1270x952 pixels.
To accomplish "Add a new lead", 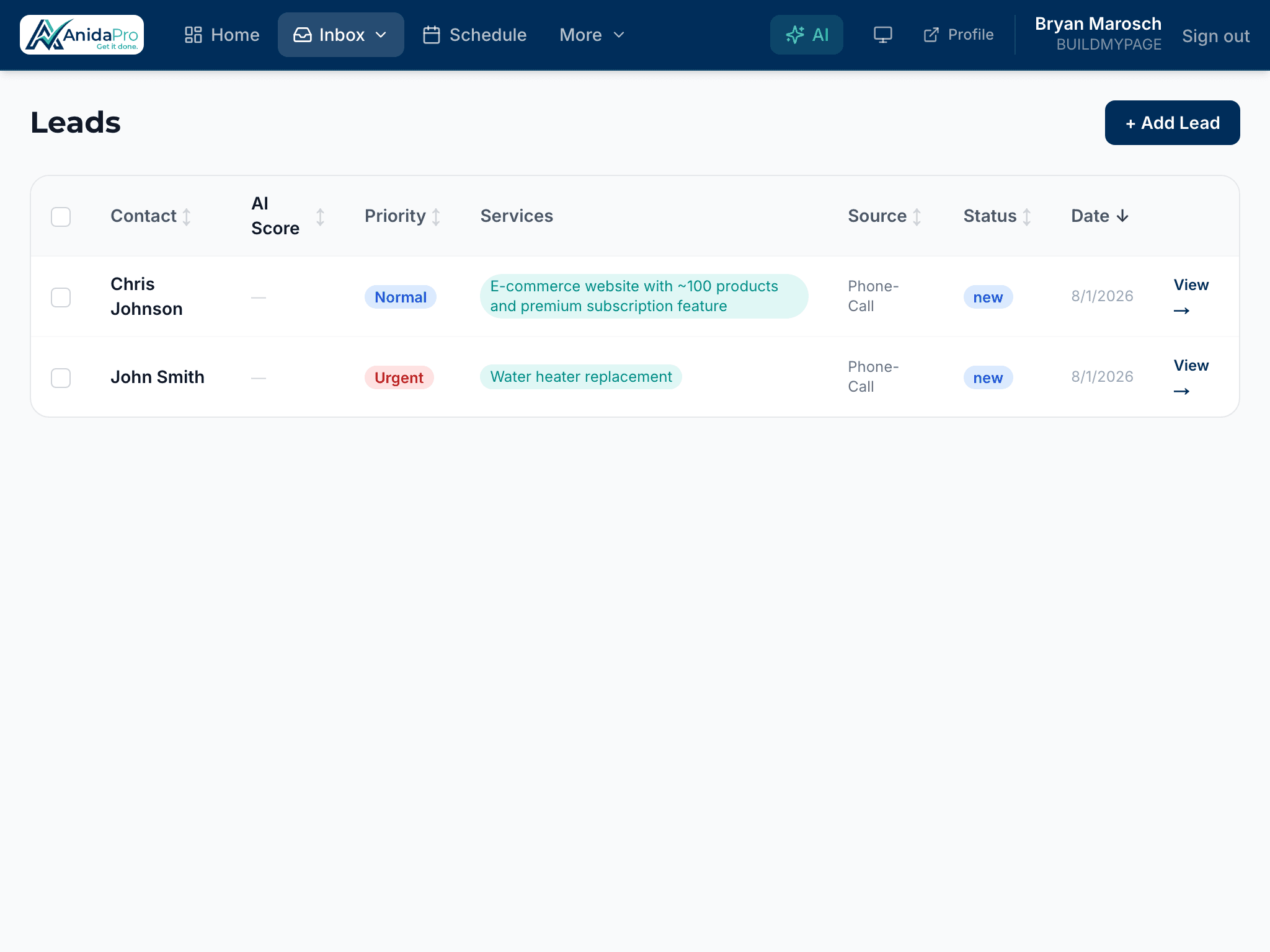I will coord(1172,123).
